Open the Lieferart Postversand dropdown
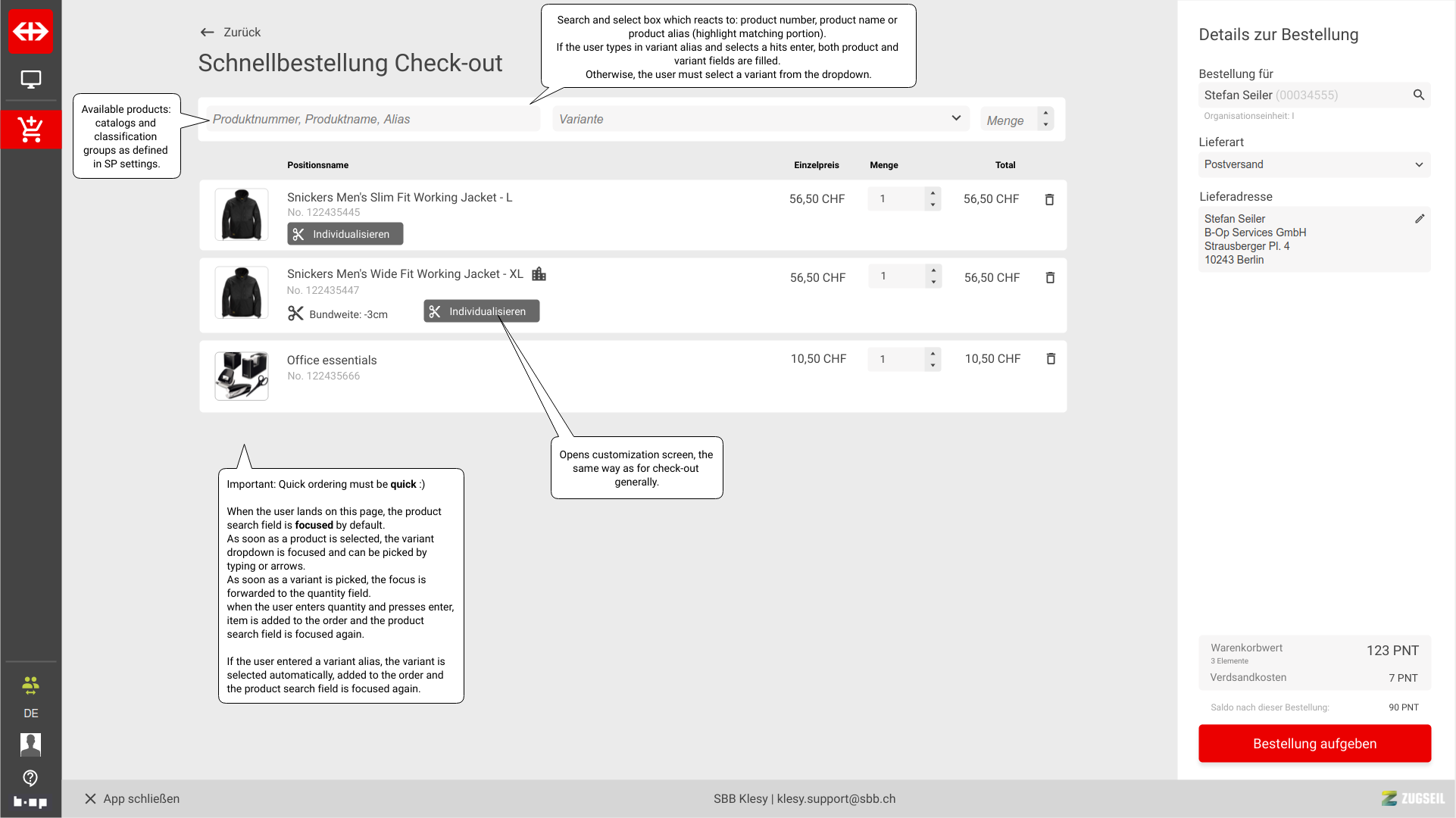 1314,164
